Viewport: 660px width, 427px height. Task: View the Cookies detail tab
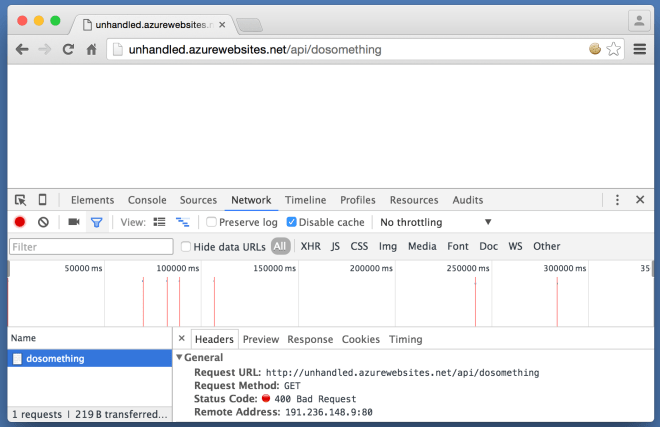[361, 339]
